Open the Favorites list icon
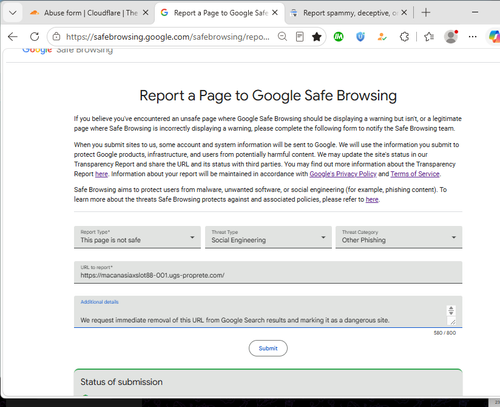Viewport: 500px width, 407px height. [429, 37]
